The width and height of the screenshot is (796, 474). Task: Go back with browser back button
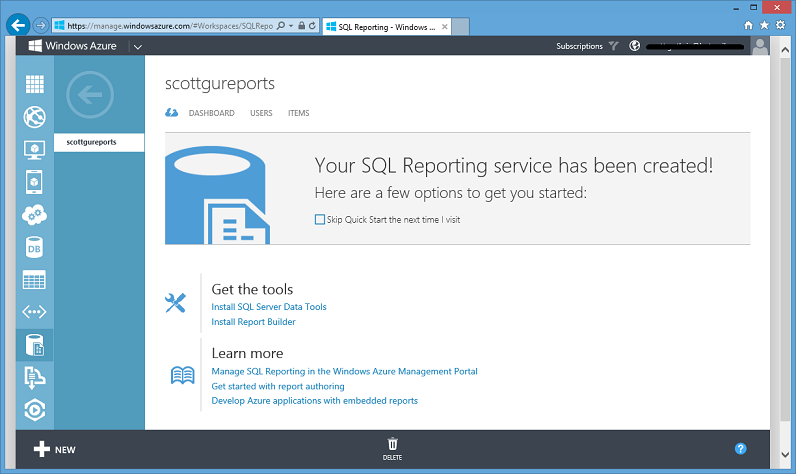pos(18,25)
